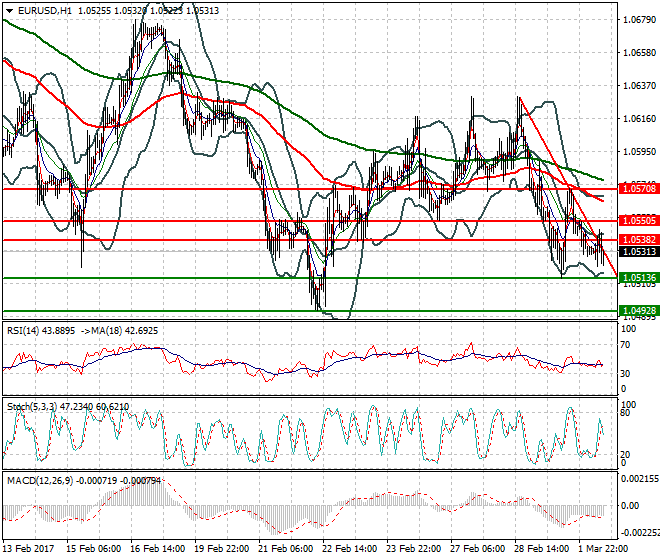Select the MACD scale value 0.002155
Image resolution: width=660 pixels, height=560 pixels.
(x=640, y=479)
